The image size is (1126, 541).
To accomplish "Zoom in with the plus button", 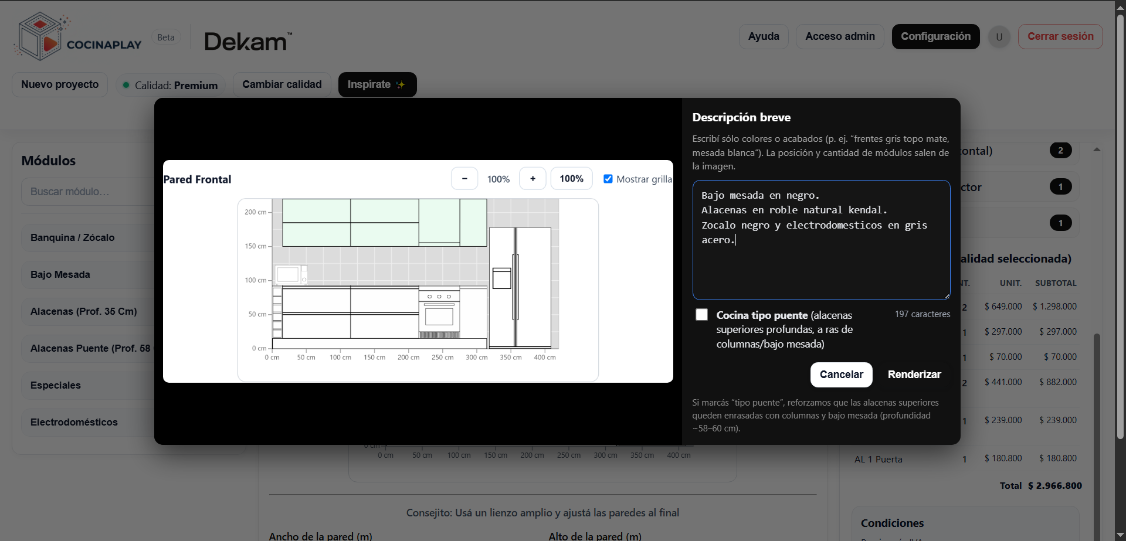I will (532, 179).
